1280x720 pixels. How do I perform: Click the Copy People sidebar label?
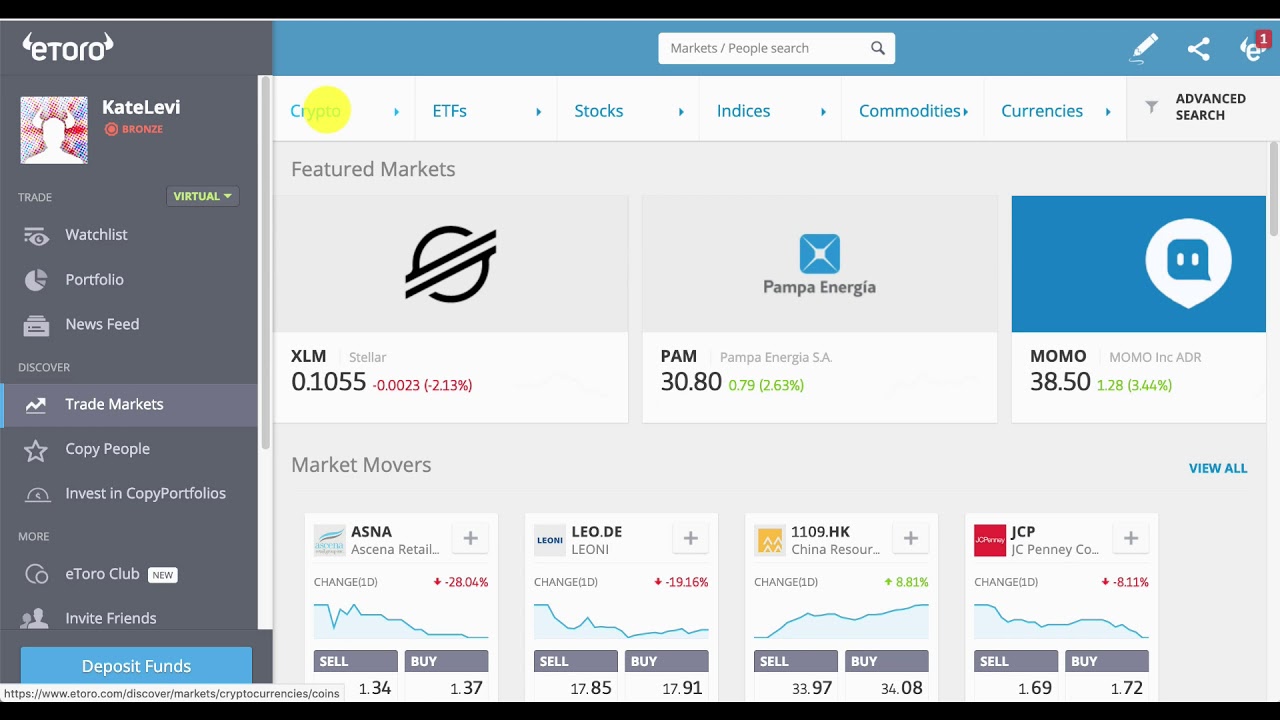tap(107, 449)
